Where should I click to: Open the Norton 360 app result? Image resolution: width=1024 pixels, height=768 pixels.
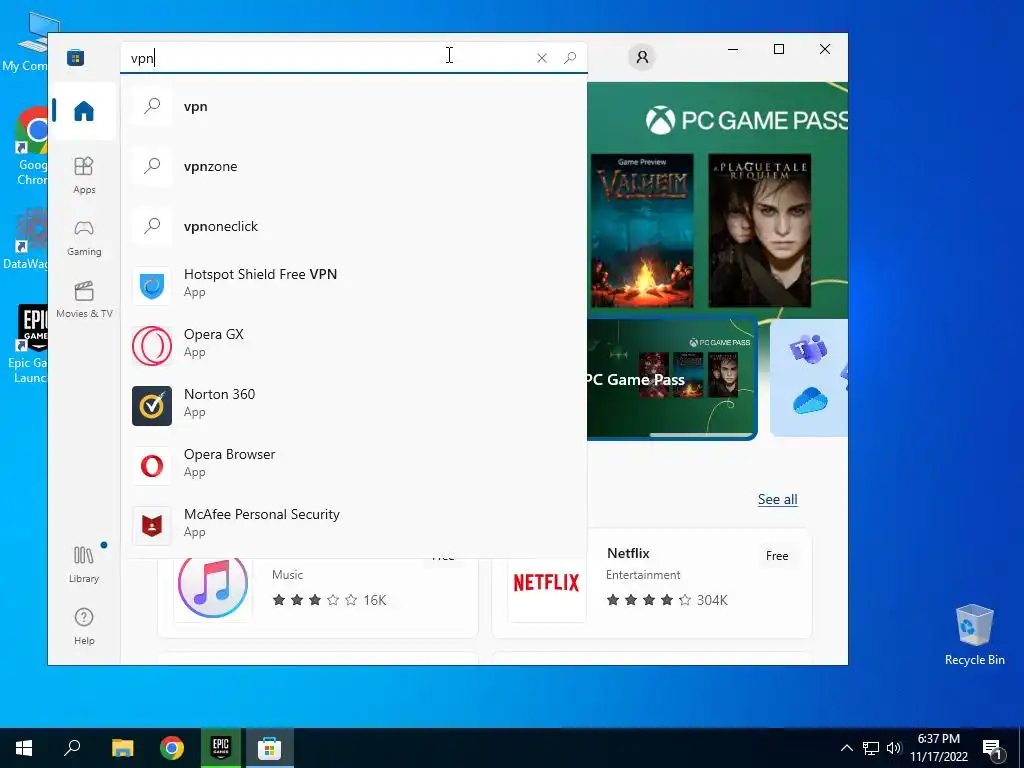[x=353, y=404]
